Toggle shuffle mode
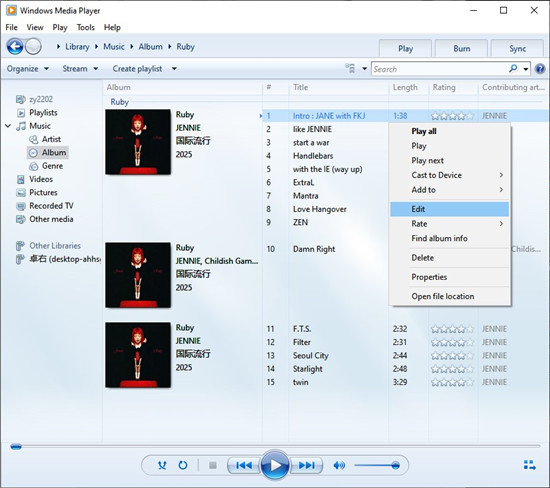This screenshot has width=550, height=488. point(162,465)
